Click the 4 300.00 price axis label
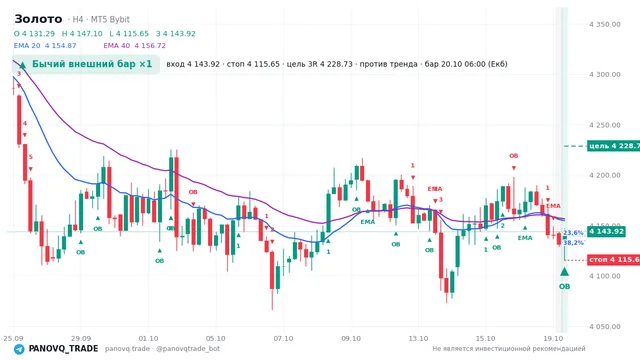 604,74
